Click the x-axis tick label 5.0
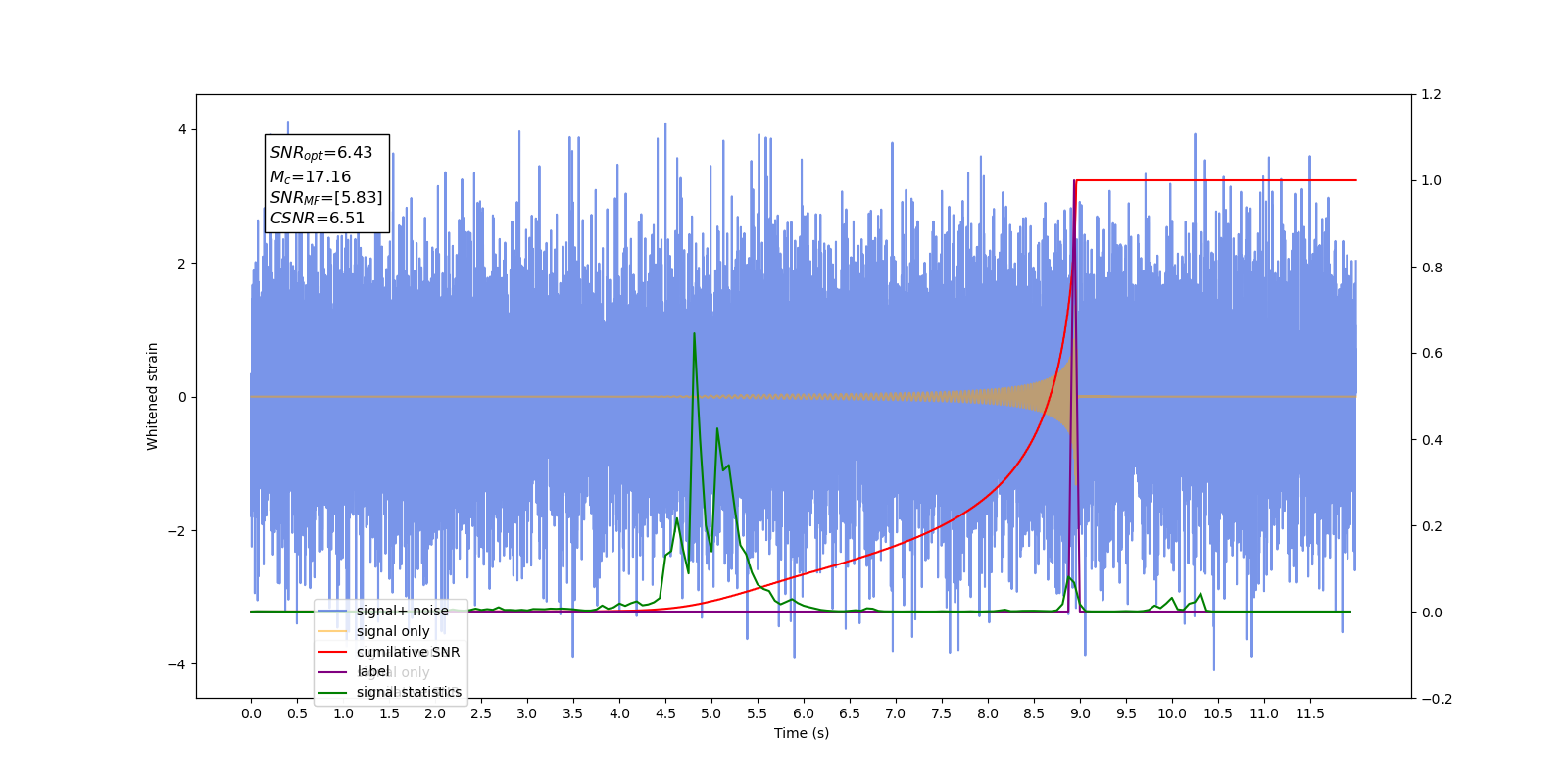This screenshot has width=1568, height=784. pyautogui.click(x=711, y=713)
